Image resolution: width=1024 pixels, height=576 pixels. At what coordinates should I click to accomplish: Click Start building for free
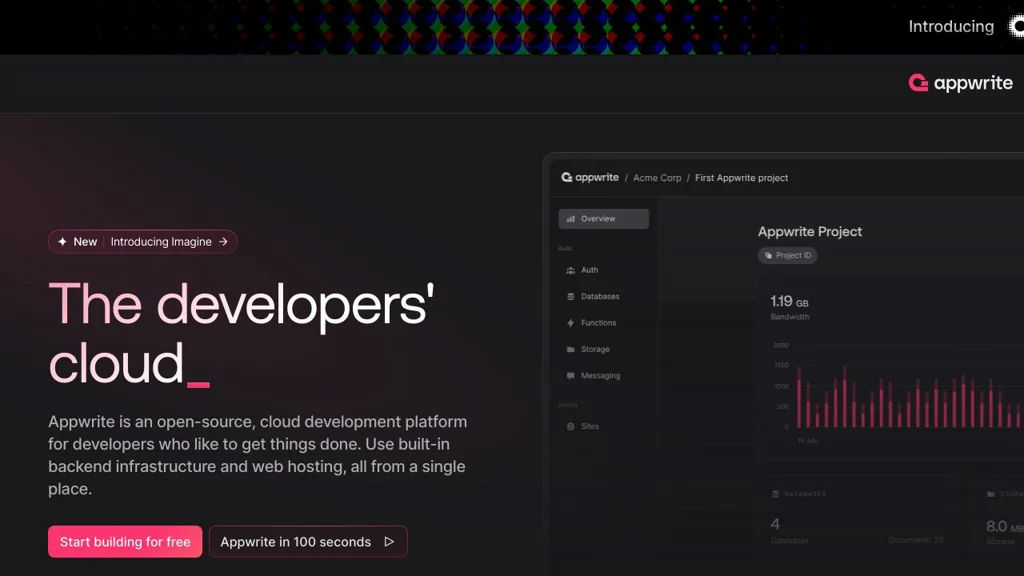point(124,541)
